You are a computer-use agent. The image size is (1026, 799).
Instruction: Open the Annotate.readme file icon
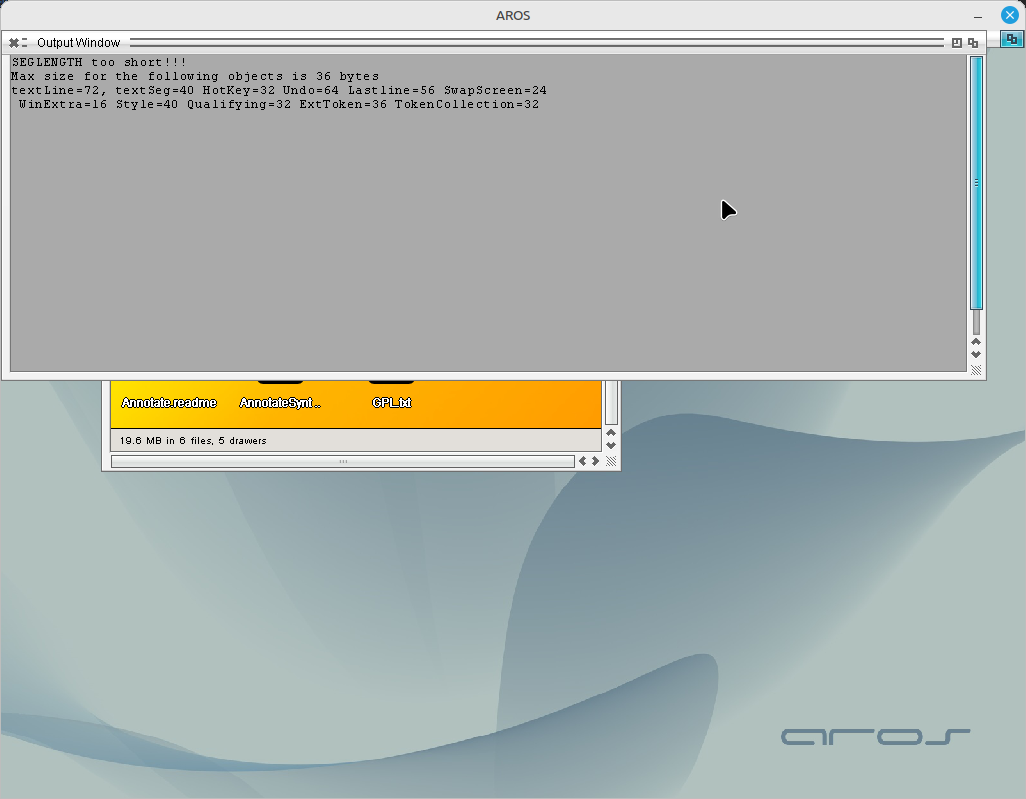coord(169,402)
